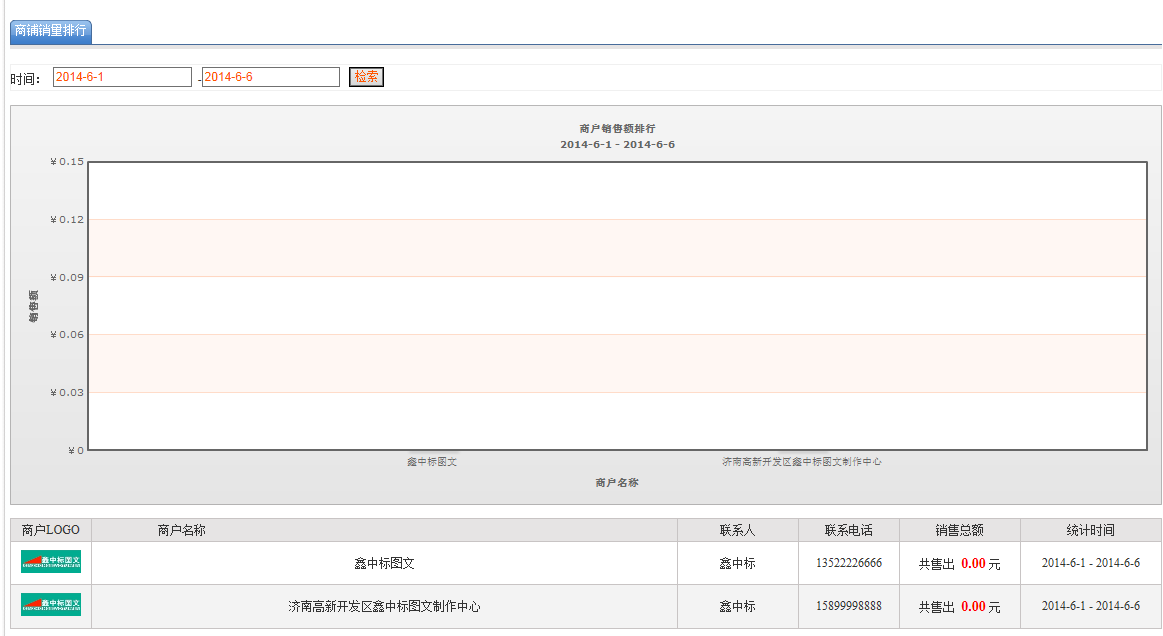Click the logo image in the 鑫中标图文 row
The image size is (1163, 636).
51,562
